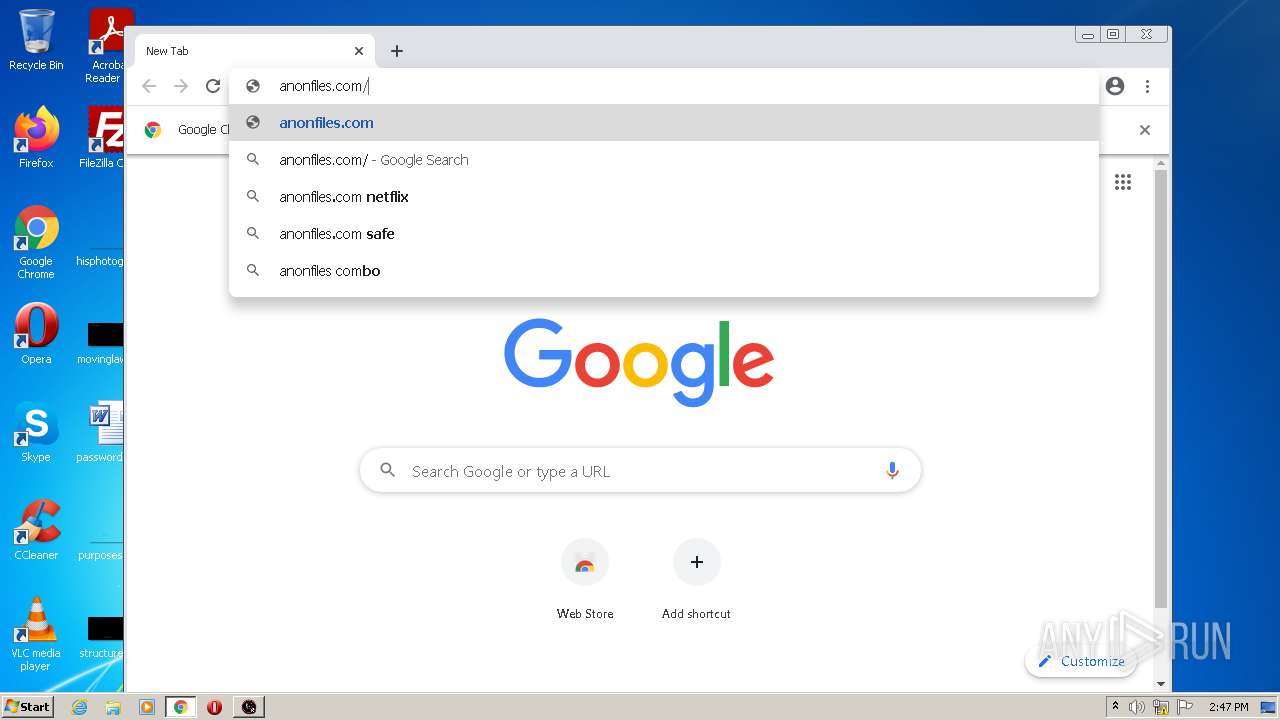This screenshot has height=720, width=1280.
Task: Choose 'anonfiles combo' suggestion
Action: (664, 271)
